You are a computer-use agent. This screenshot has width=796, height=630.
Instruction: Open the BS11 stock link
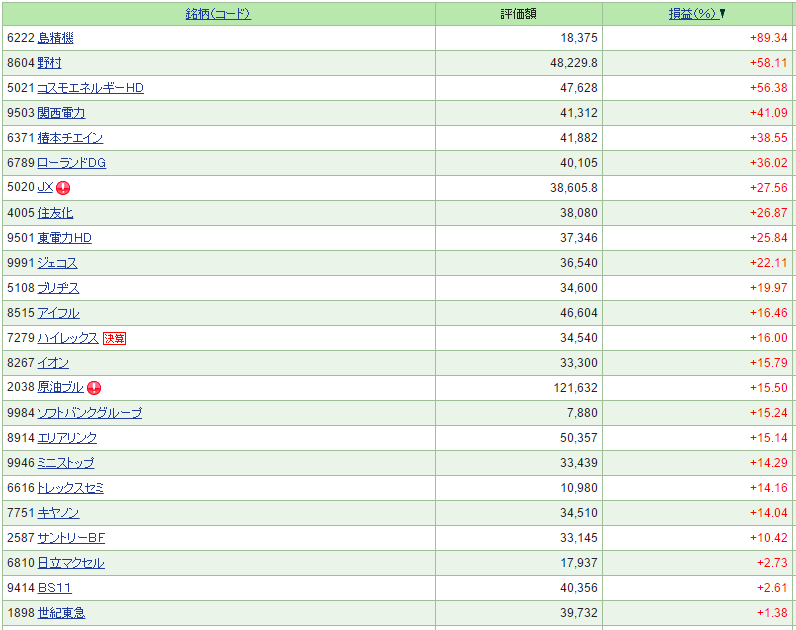[x=55, y=588]
